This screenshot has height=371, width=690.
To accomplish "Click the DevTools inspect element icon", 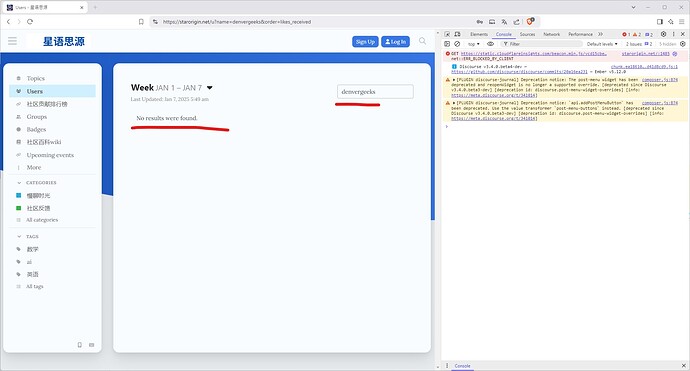I will click(x=447, y=34).
